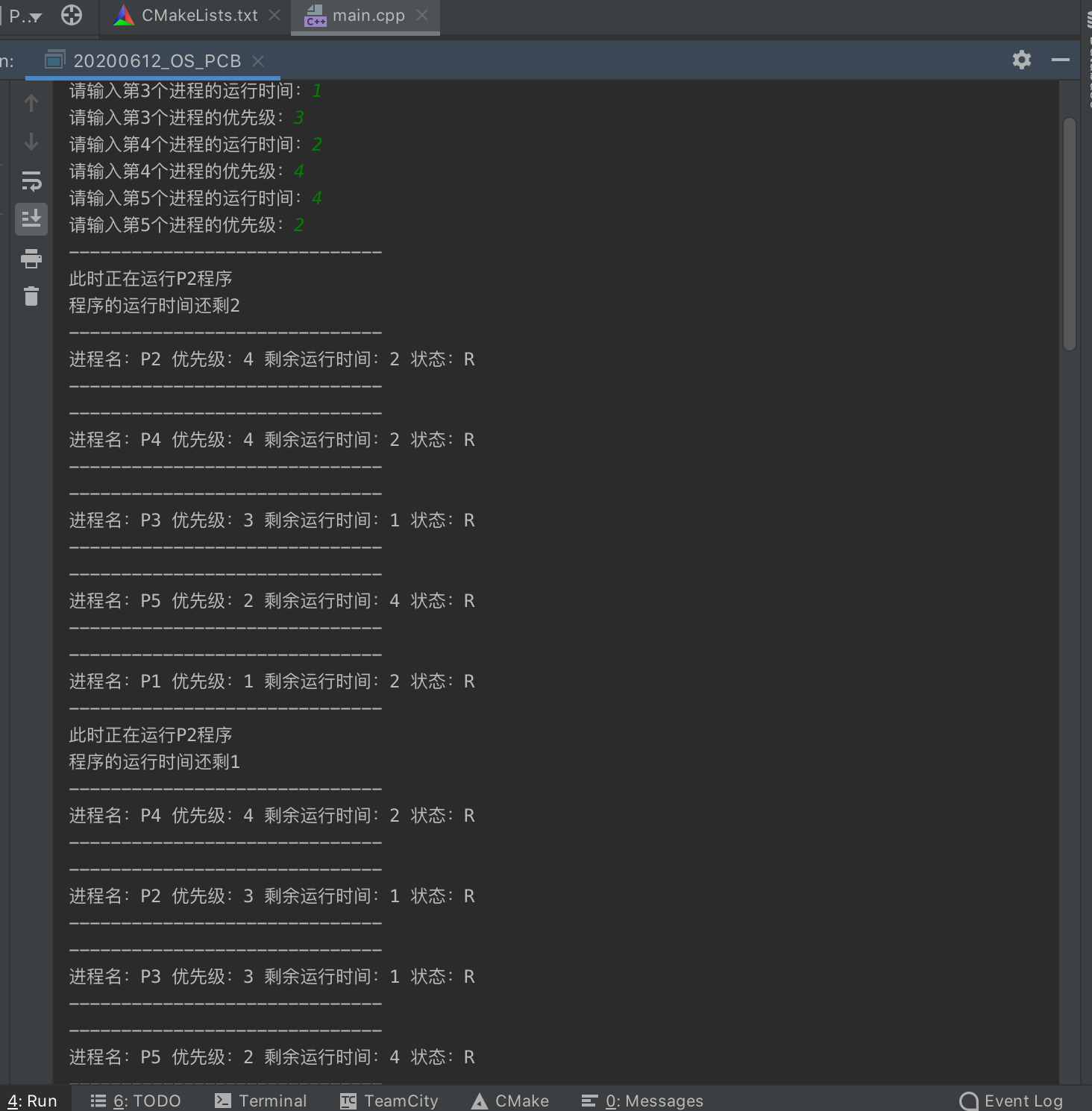This screenshot has width=1092, height=1111.
Task: Click the run configuration icon beside 20200612_OS_PCB
Action: pyautogui.click(x=54, y=60)
